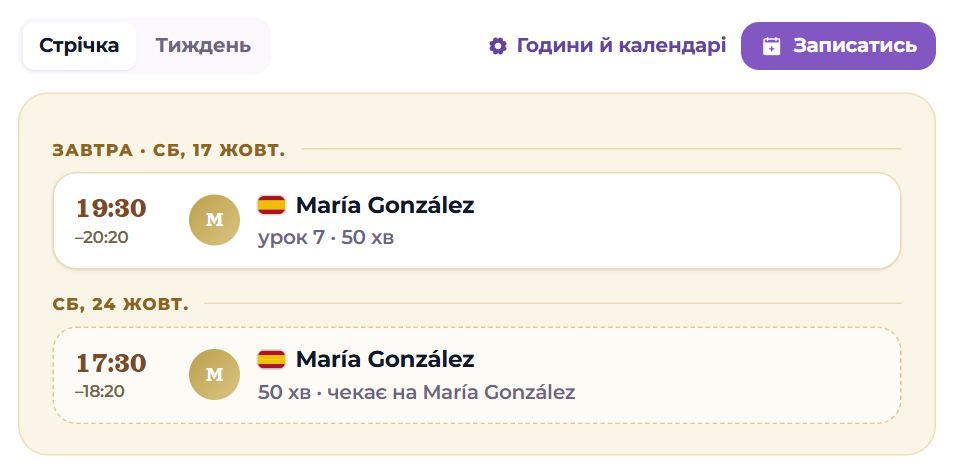Screen dimensions: 954x473
Task: Click the gear icon beside Години й календарі
Action: click(x=498, y=46)
